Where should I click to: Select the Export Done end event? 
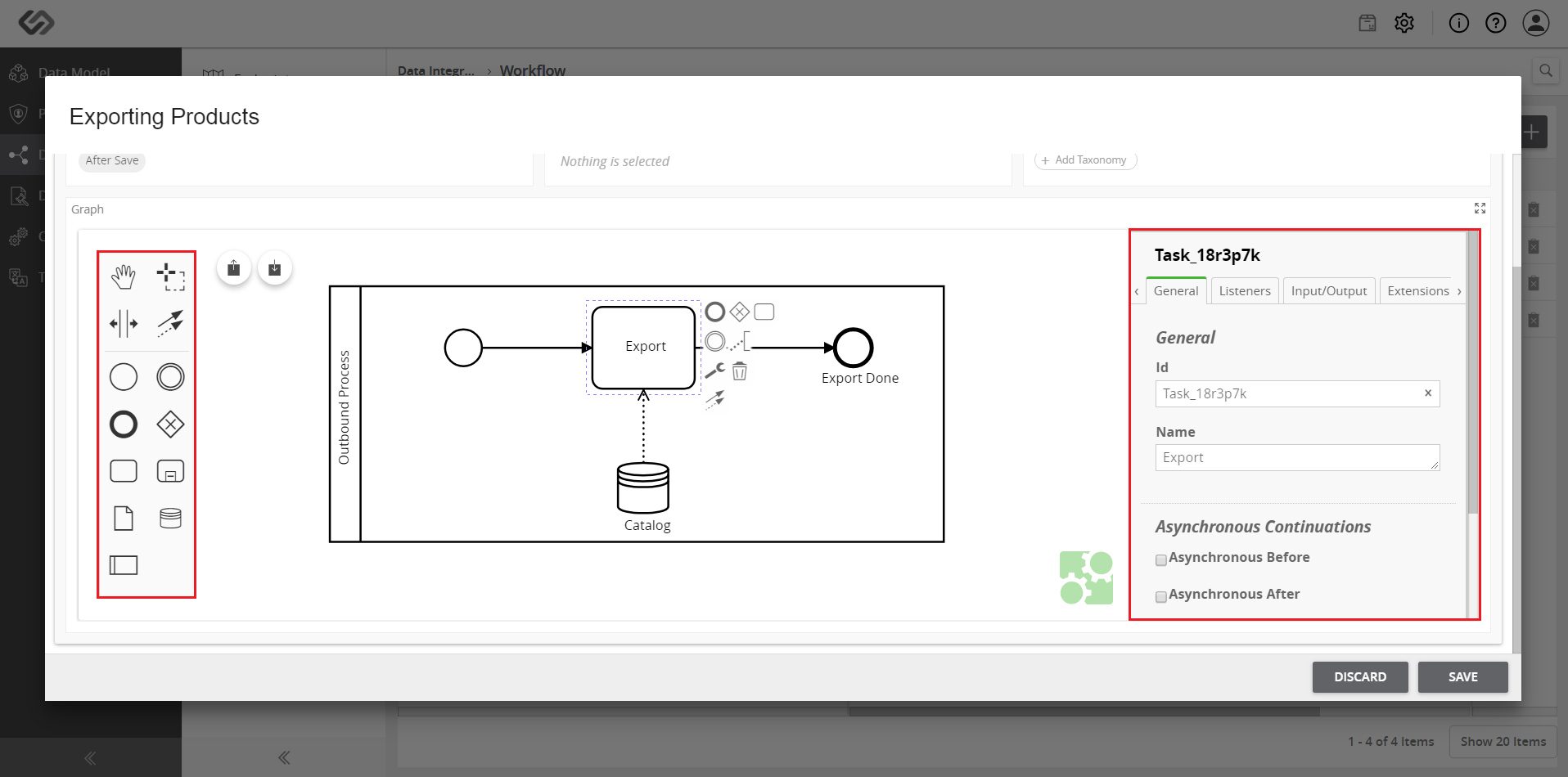(854, 348)
